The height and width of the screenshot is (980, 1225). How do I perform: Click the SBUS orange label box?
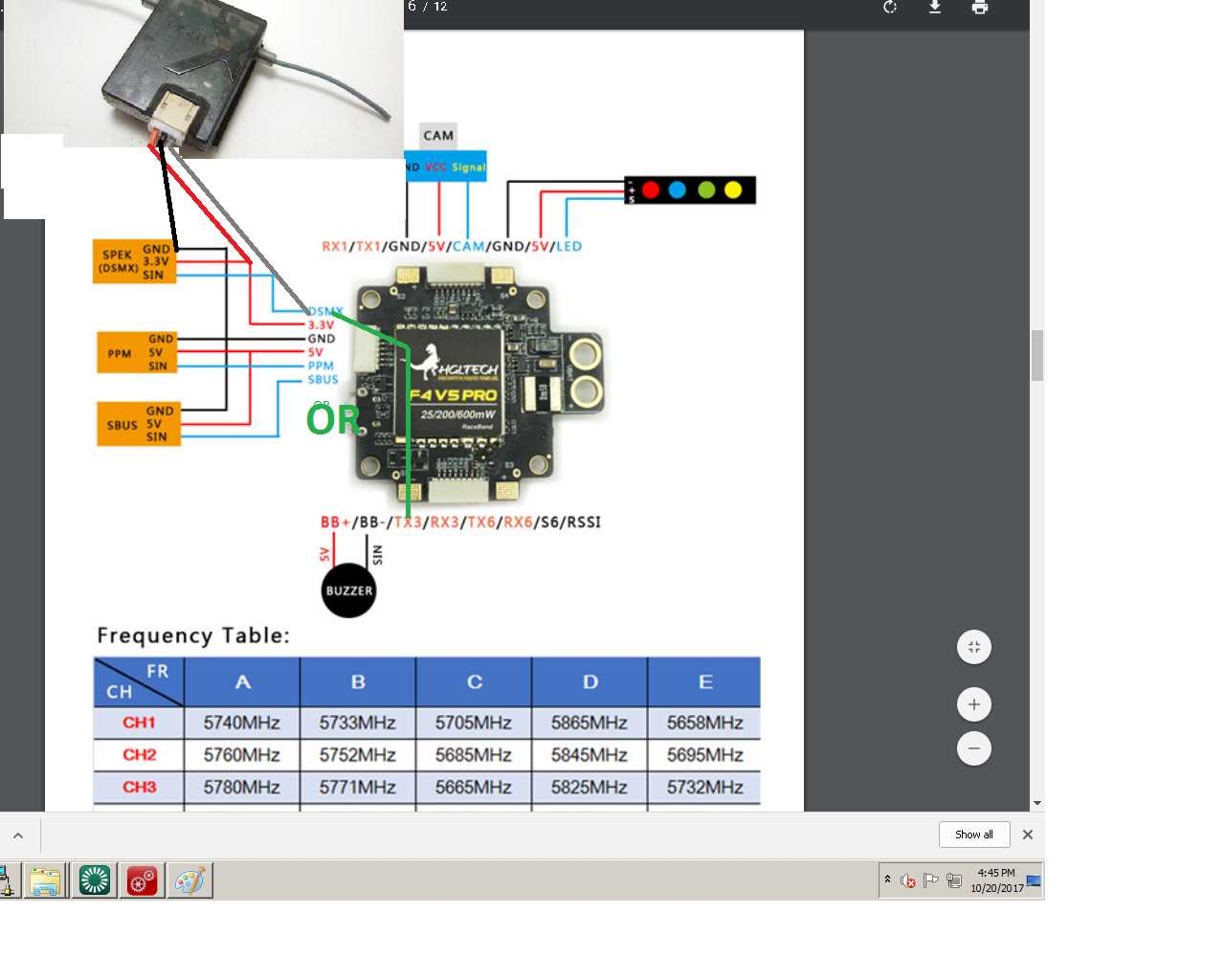click(x=139, y=424)
